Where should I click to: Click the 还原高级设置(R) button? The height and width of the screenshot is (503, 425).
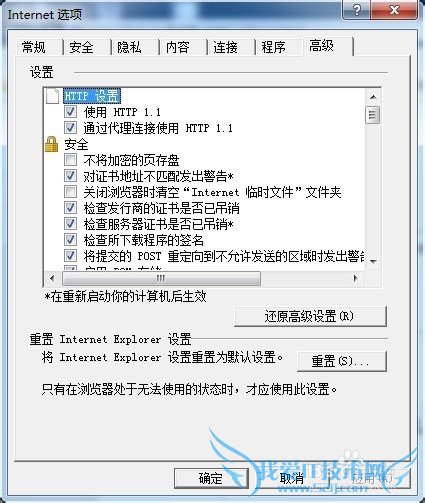310,316
